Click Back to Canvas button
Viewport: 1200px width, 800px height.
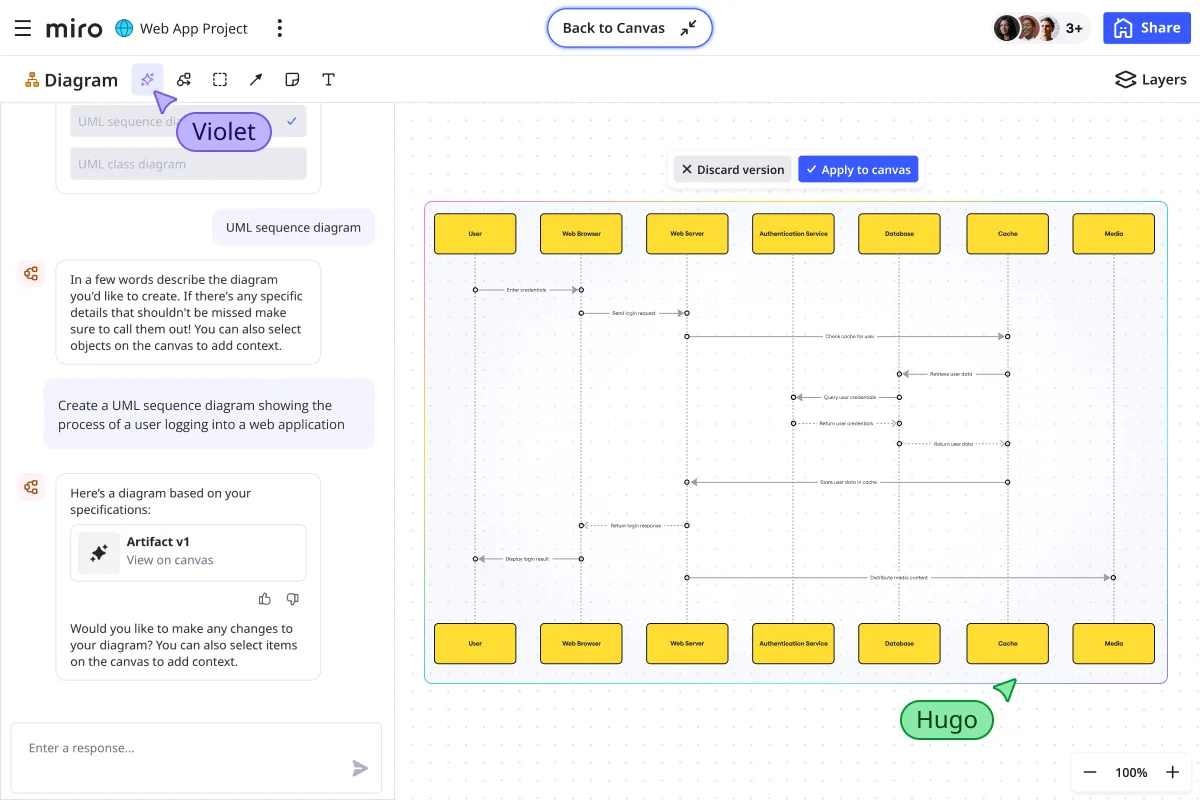pyautogui.click(x=629, y=28)
